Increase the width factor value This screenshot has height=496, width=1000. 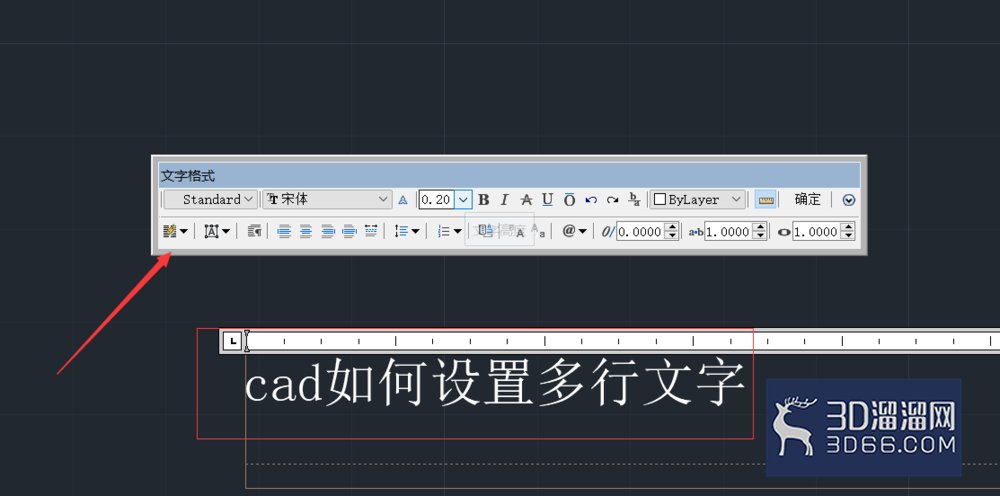click(847, 228)
